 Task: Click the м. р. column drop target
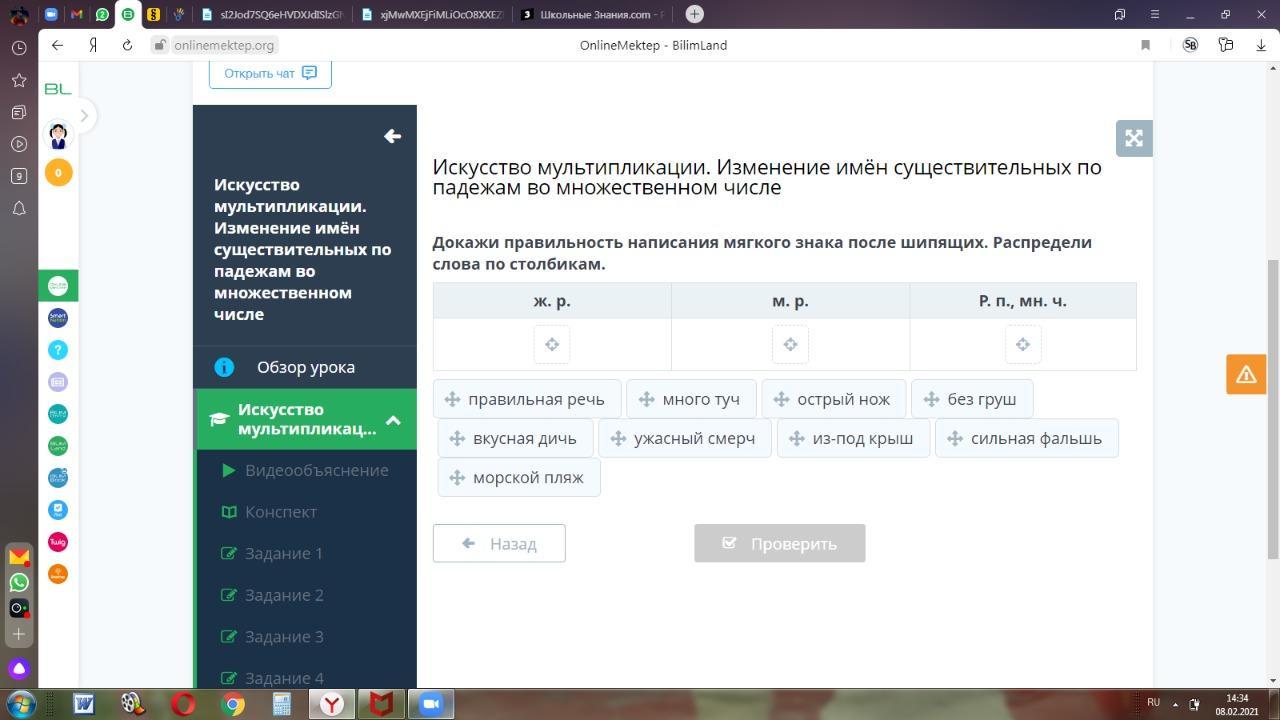[x=790, y=344]
